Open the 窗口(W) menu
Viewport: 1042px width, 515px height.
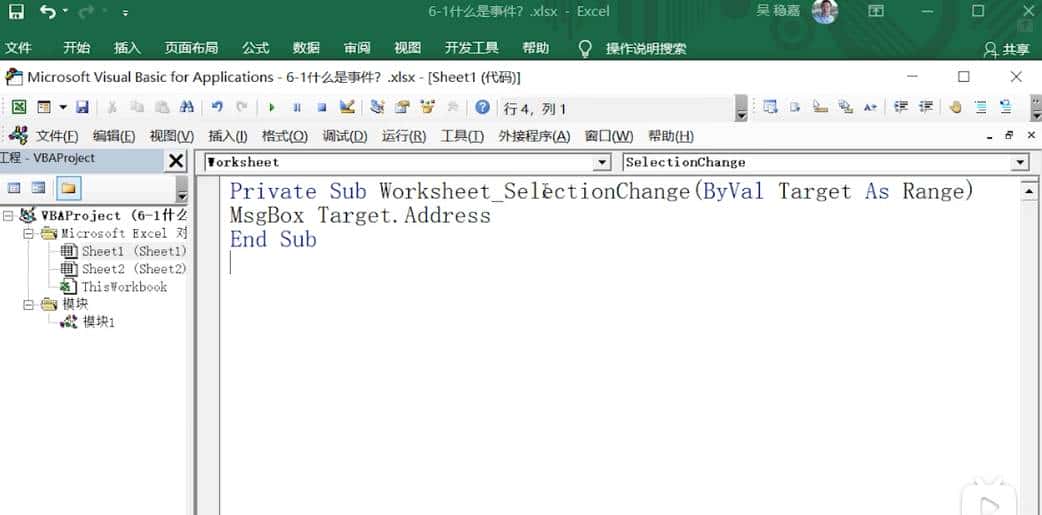point(609,136)
